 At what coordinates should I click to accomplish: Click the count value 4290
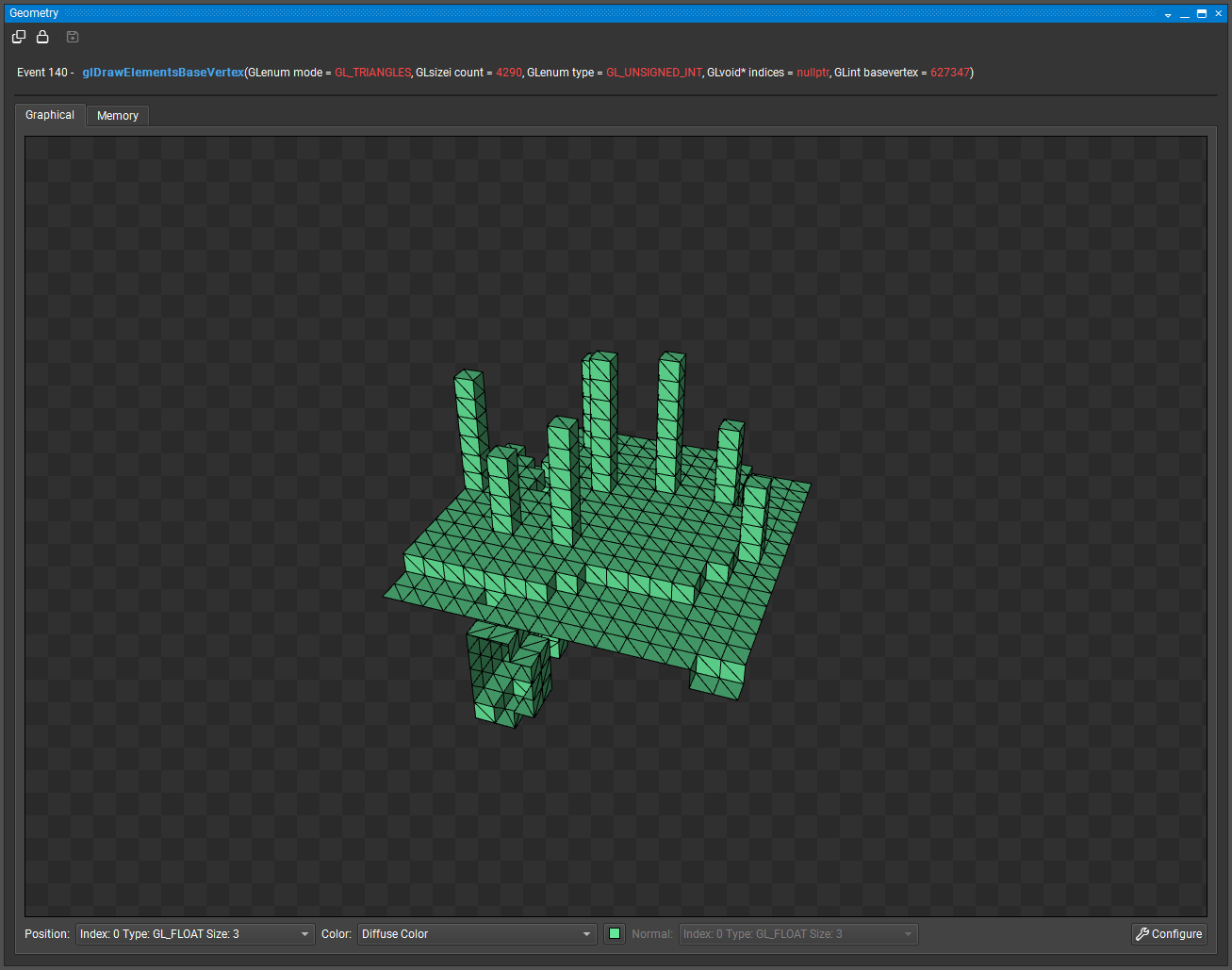pyautogui.click(x=508, y=73)
